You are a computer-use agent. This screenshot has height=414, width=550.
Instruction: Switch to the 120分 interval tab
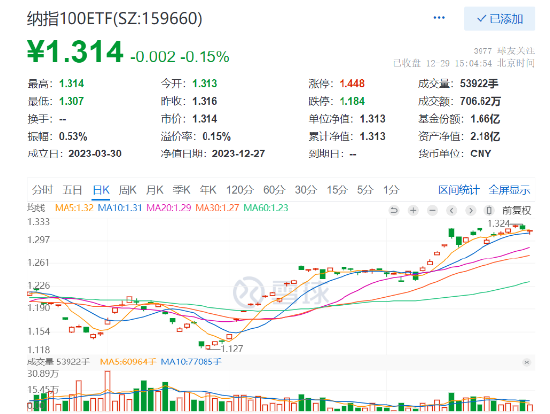(x=240, y=190)
